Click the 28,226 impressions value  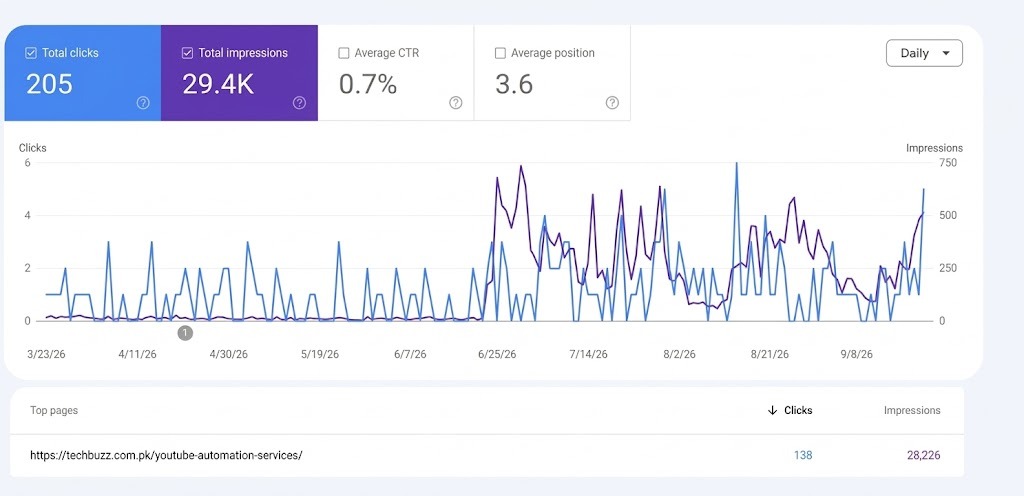pyautogui.click(x=924, y=456)
